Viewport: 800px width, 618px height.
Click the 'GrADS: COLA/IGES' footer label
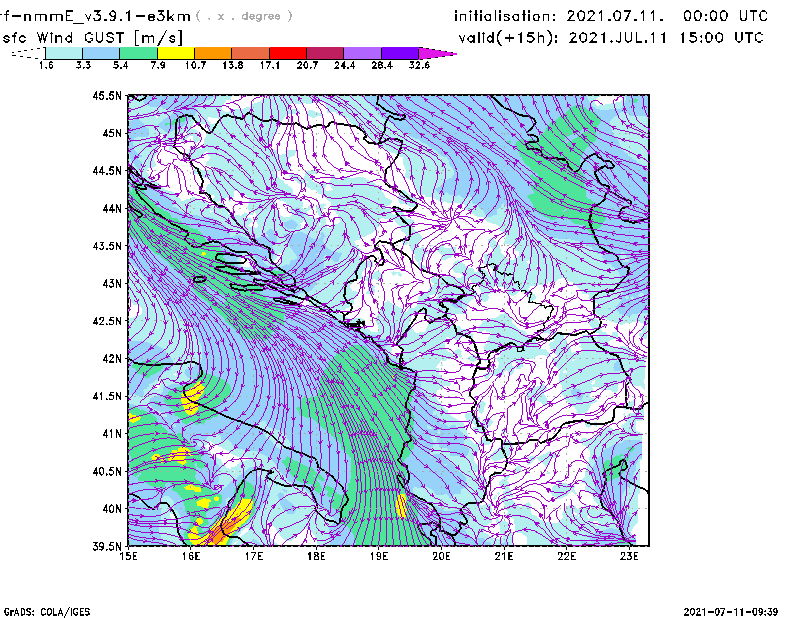47,612
